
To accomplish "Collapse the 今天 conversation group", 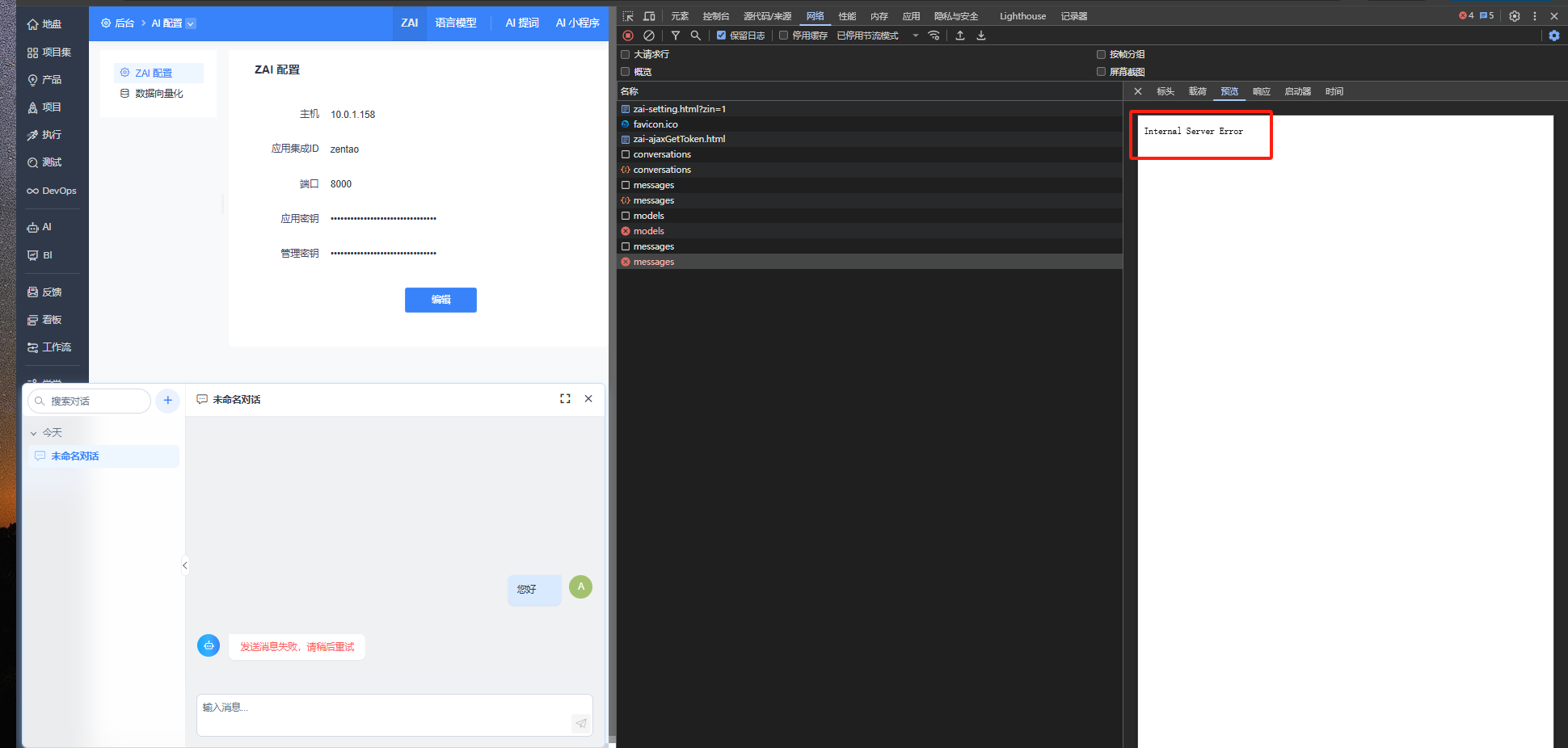I will pyautogui.click(x=33, y=434).
